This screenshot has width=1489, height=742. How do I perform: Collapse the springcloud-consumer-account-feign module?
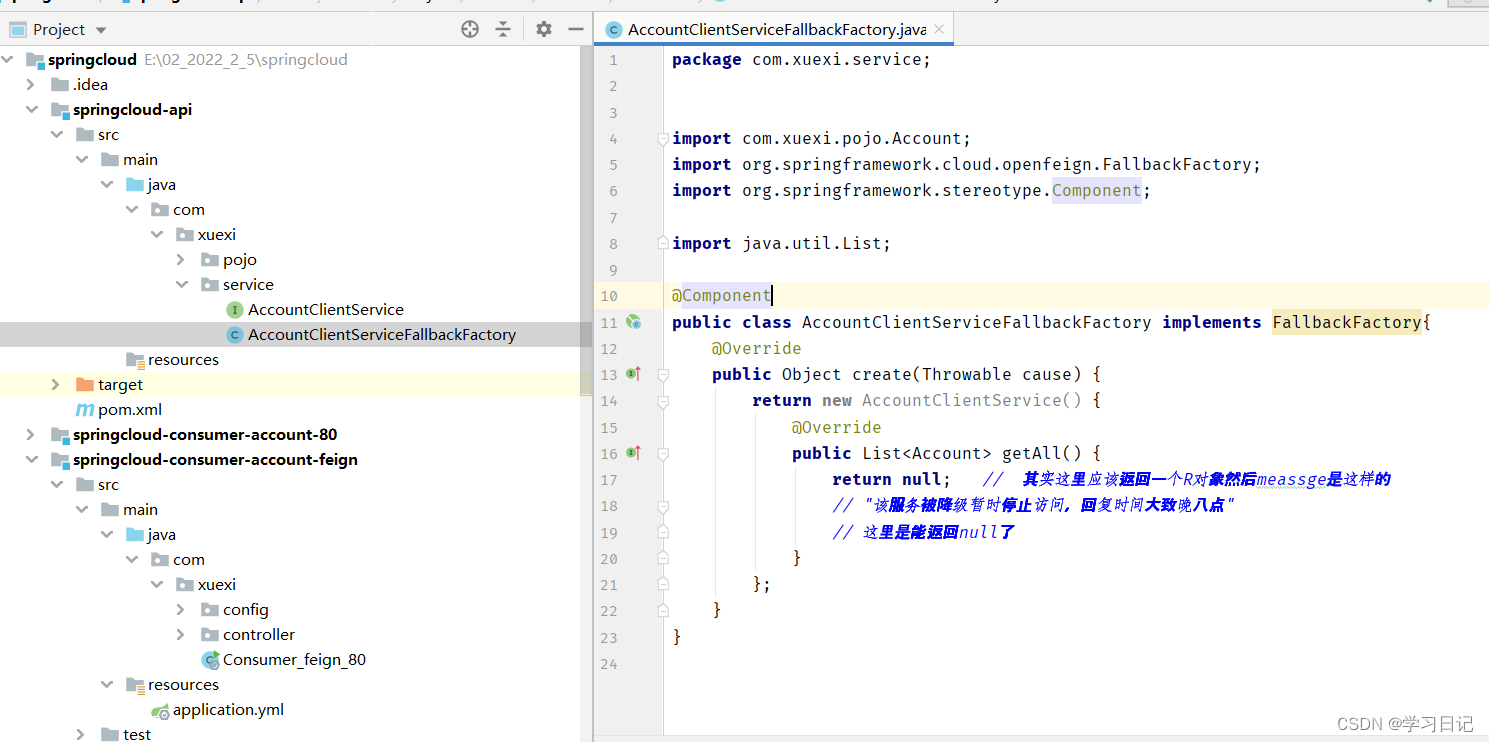coord(32,460)
